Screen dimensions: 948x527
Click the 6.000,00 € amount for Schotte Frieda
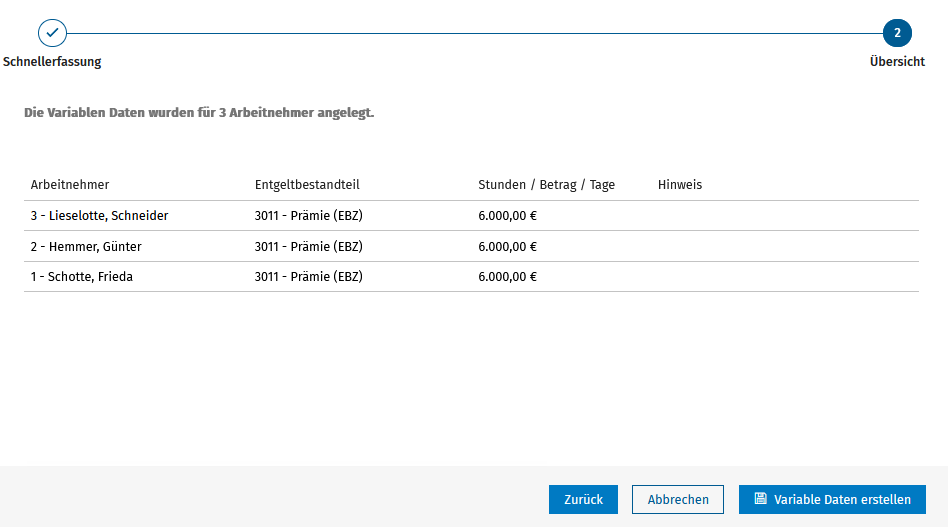[x=507, y=277]
